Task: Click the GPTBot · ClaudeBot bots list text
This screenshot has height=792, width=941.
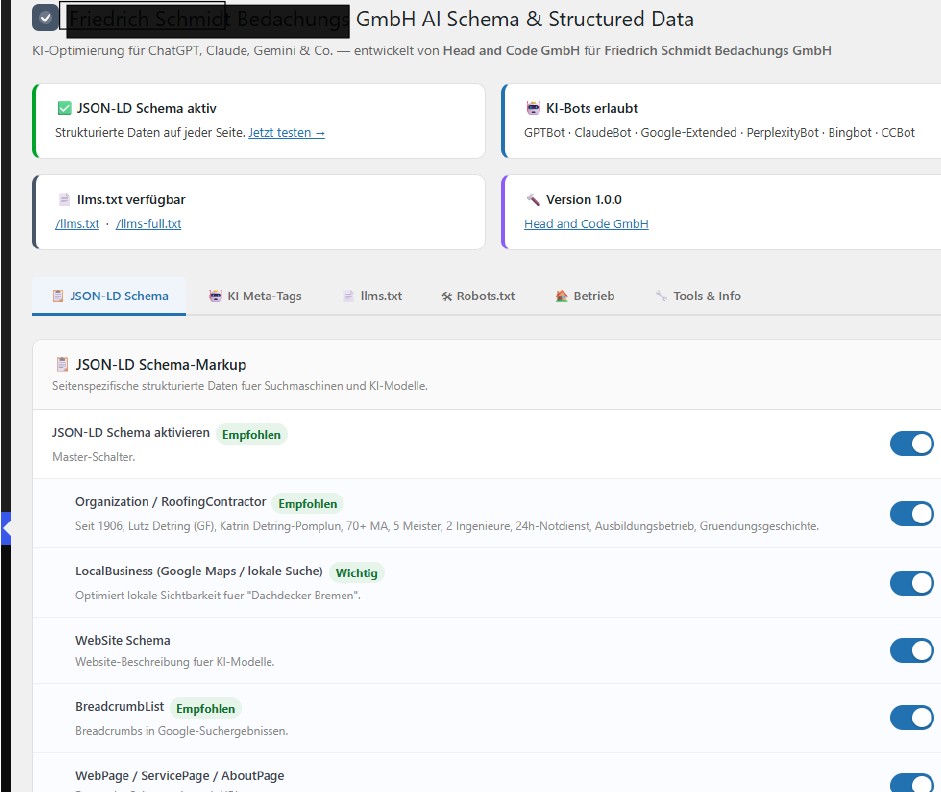Action: pyautogui.click(x=719, y=133)
